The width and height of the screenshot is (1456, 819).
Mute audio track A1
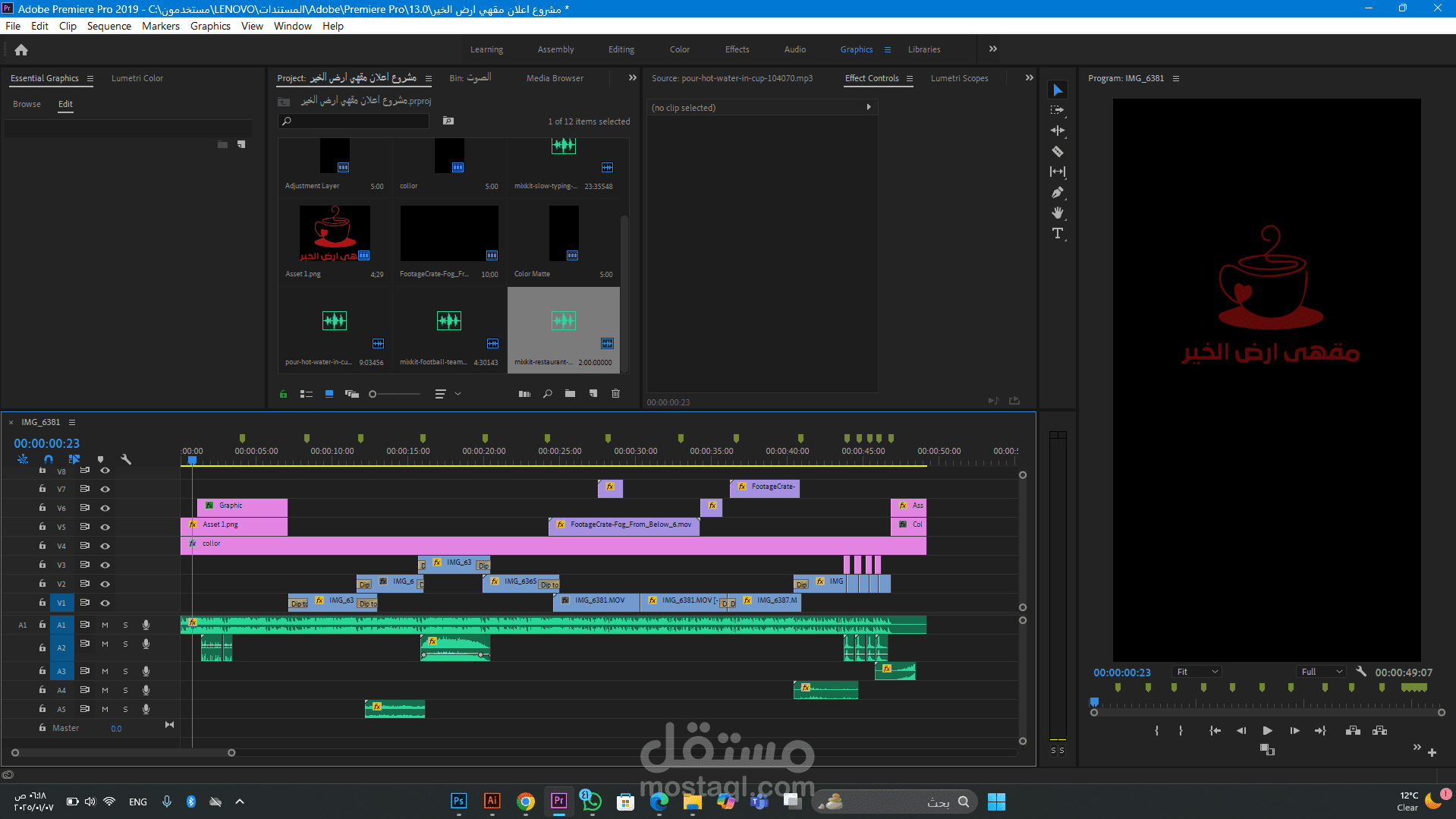[105, 625]
